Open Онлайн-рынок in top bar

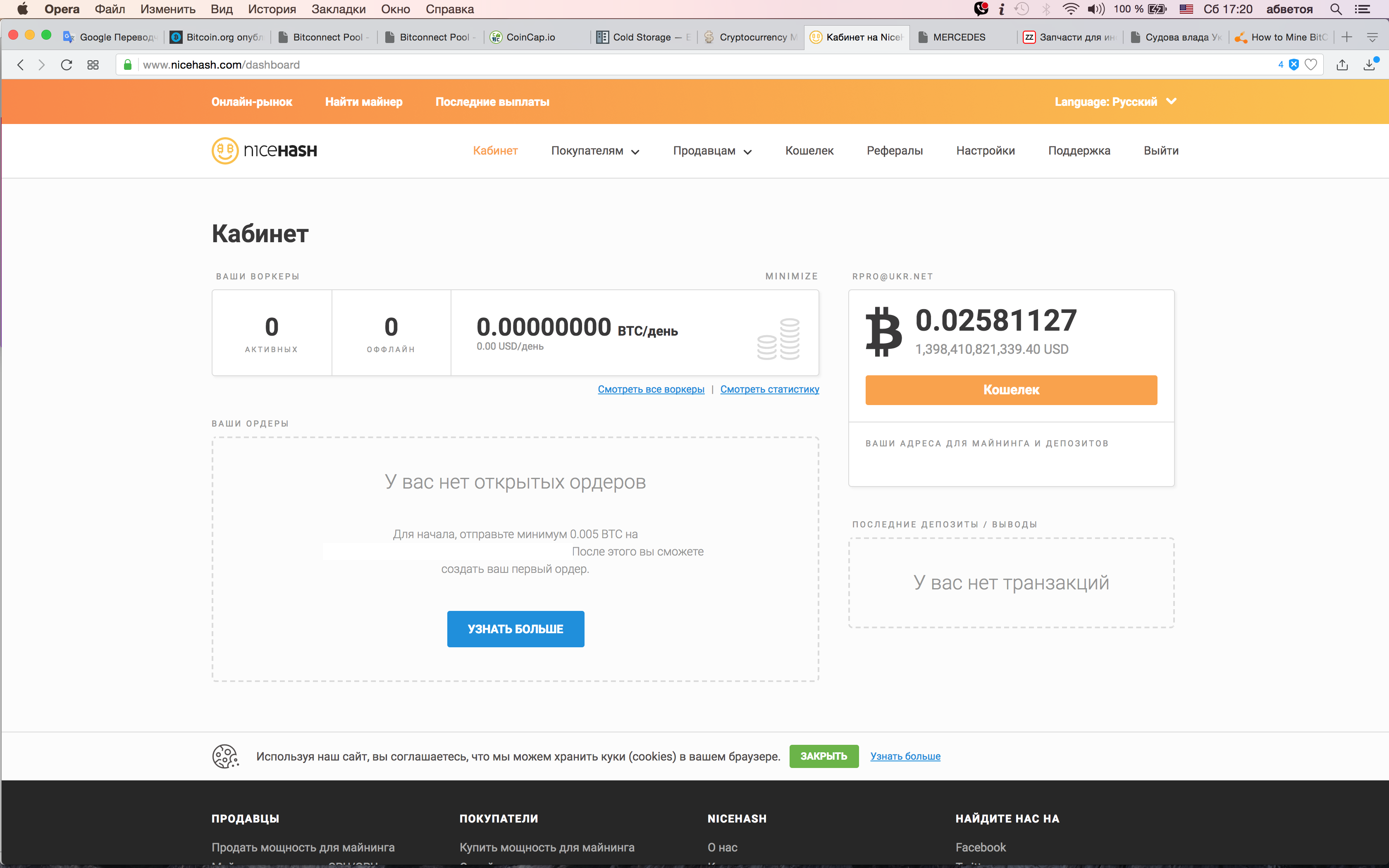pos(251,102)
